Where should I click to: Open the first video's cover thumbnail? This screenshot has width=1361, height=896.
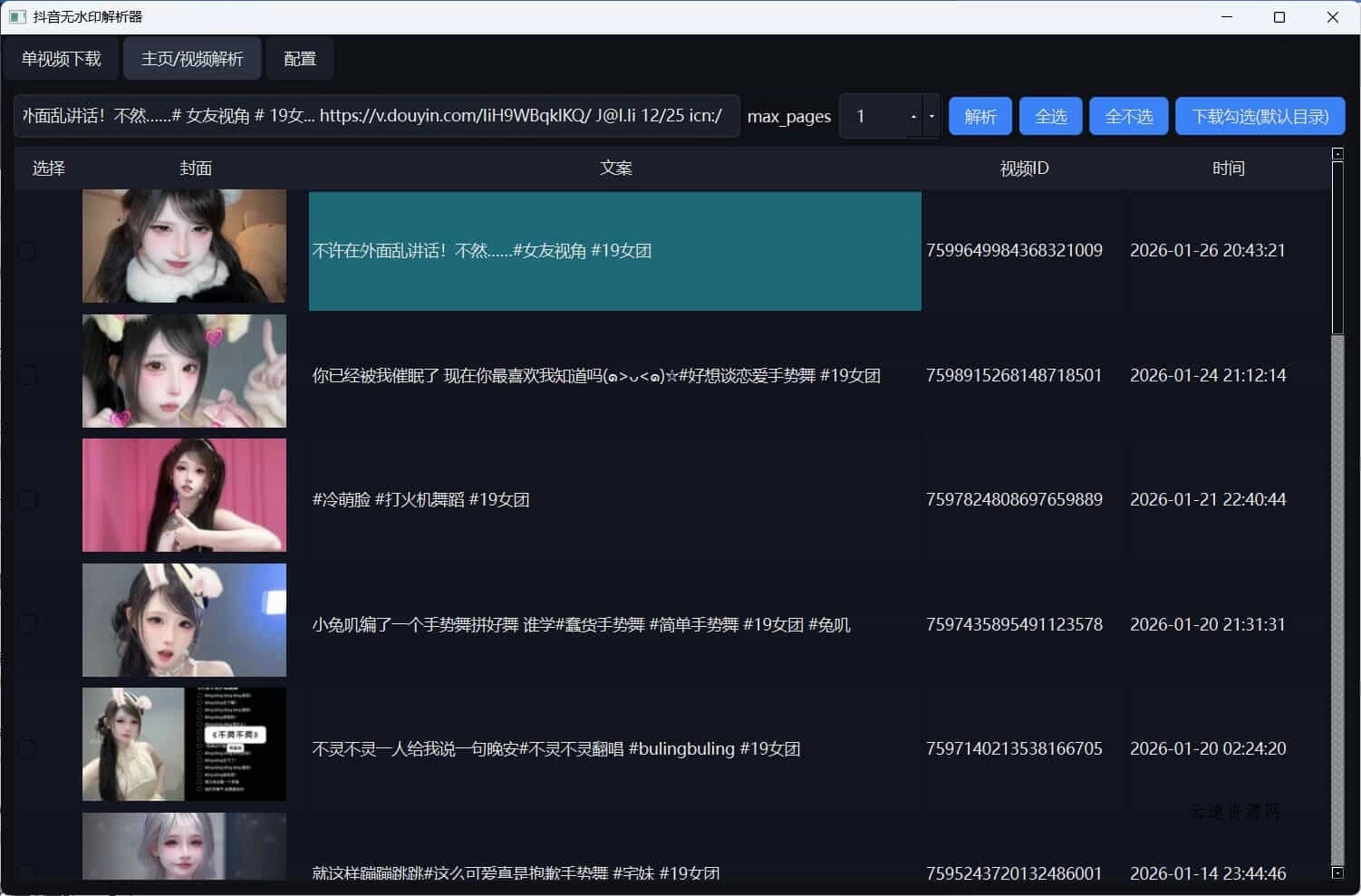click(x=184, y=246)
